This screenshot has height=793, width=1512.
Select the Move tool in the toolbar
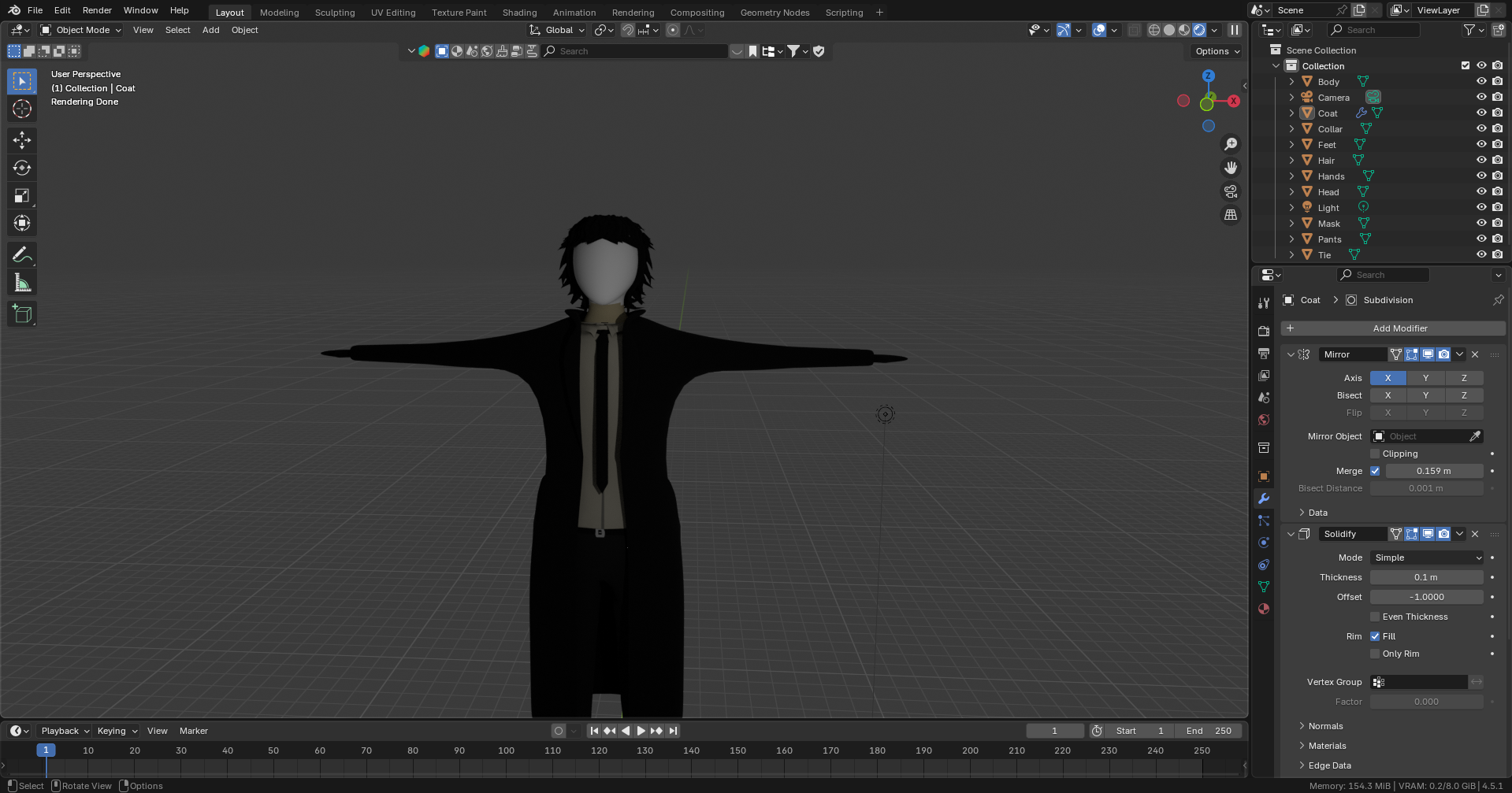coord(22,140)
